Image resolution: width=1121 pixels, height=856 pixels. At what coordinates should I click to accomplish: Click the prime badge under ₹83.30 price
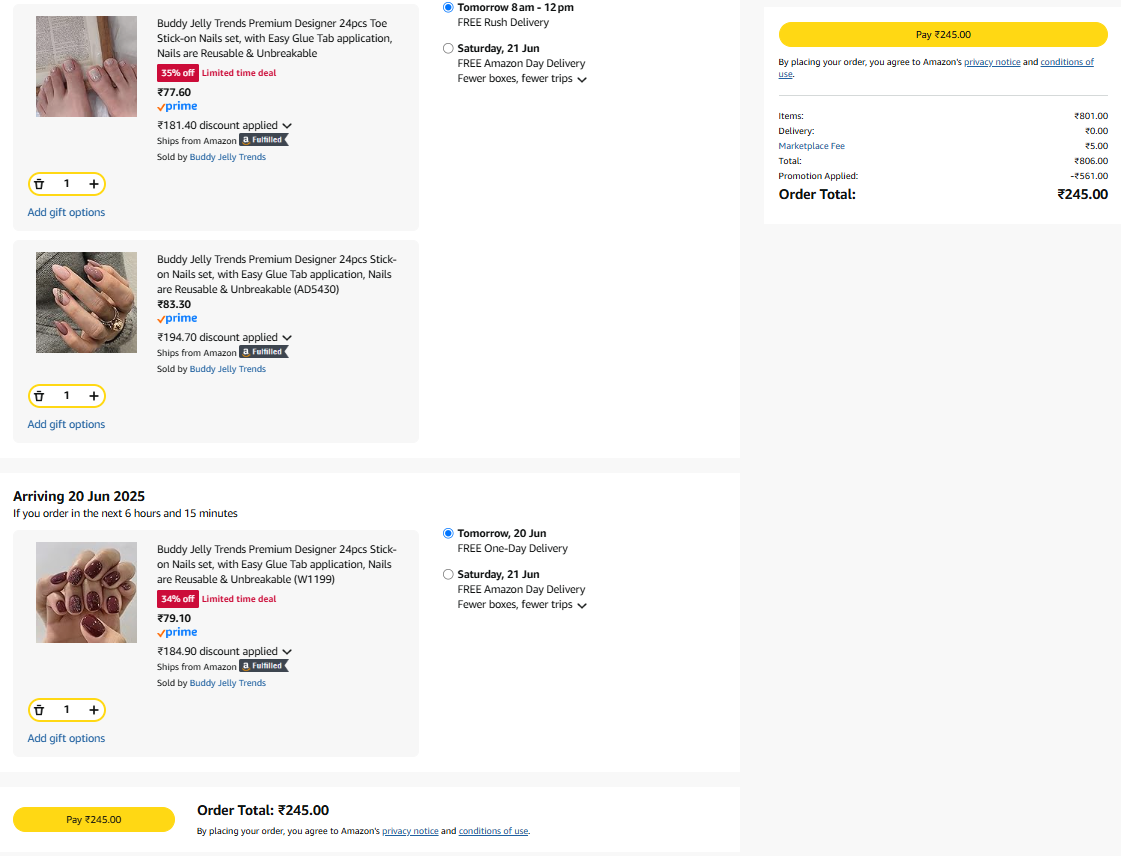(177, 318)
